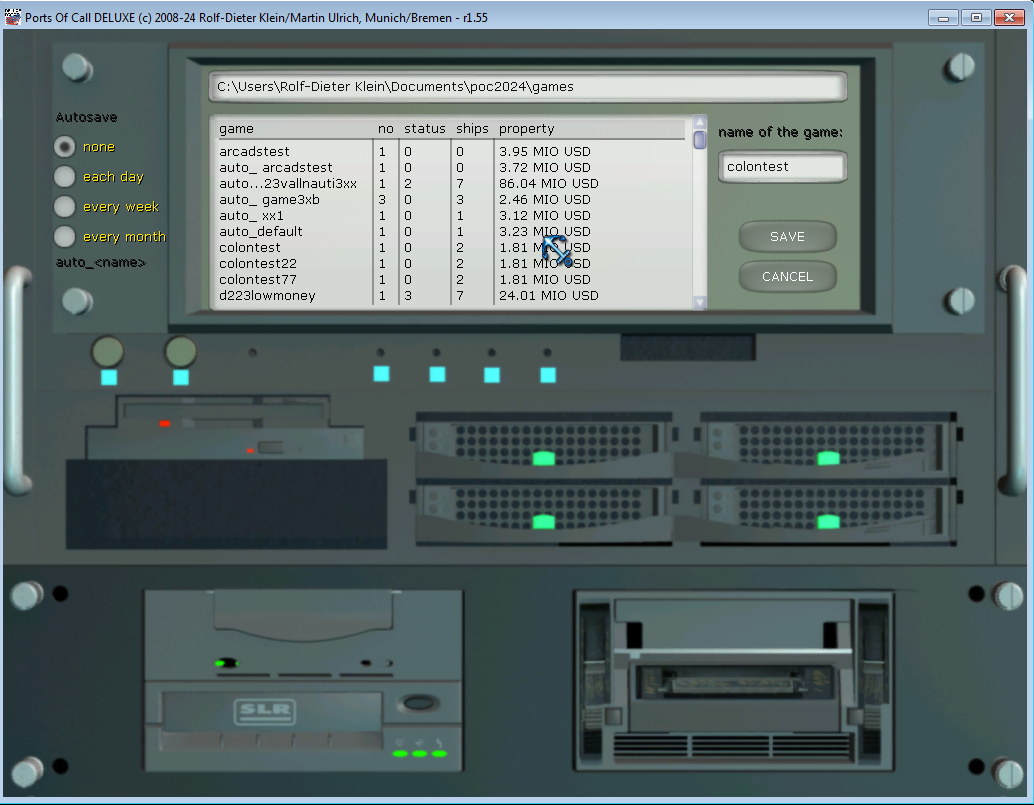Select 'every month' autosave option
1034x805 pixels.
[65, 236]
